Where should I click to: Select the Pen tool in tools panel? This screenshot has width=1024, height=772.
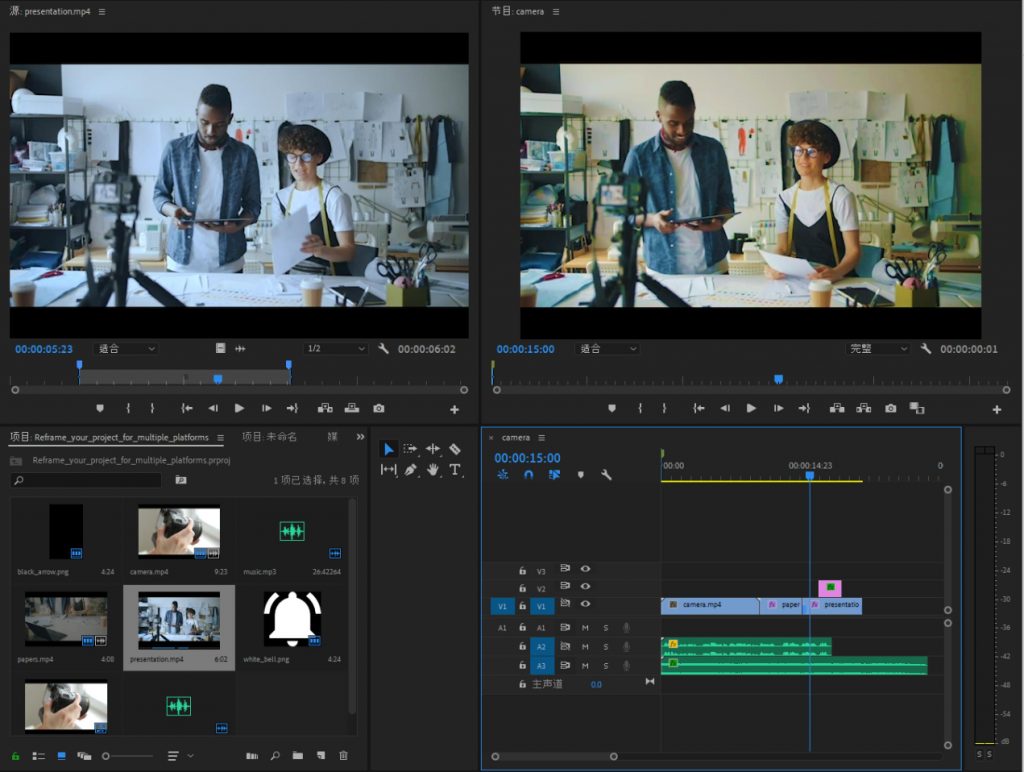click(411, 470)
